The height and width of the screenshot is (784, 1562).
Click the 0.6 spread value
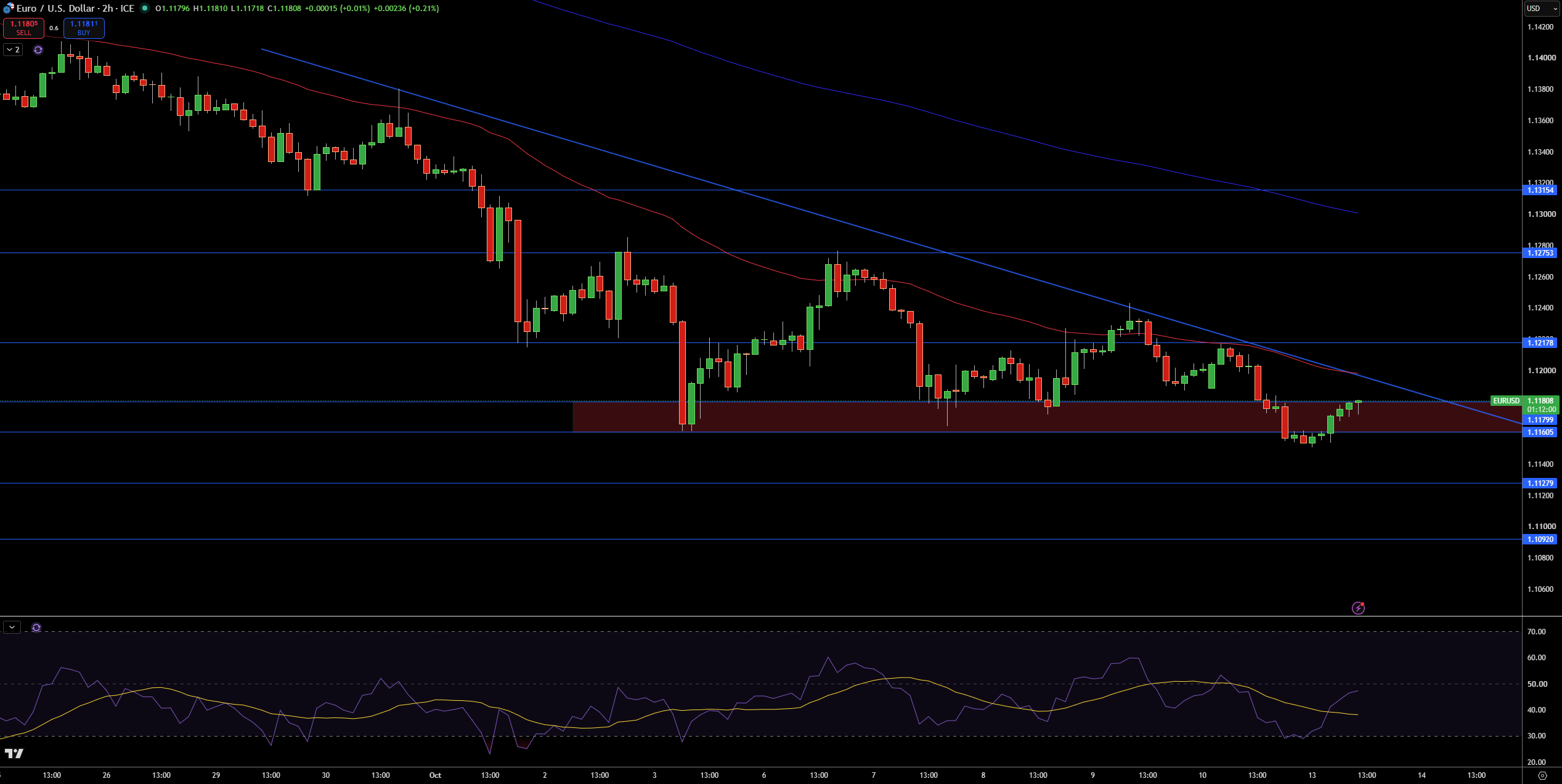[x=54, y=28]
